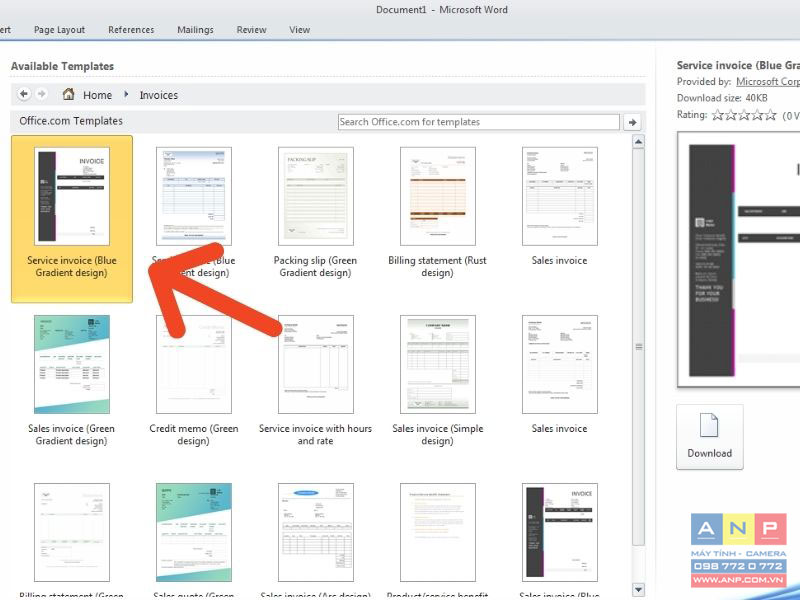
Task: Go to Home in the breadcrumb
Action: click(97, 95)
